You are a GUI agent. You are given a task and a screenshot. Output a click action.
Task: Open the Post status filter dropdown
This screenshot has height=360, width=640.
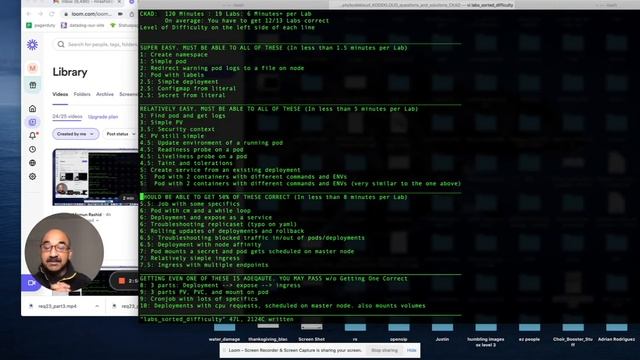point(120,134)
